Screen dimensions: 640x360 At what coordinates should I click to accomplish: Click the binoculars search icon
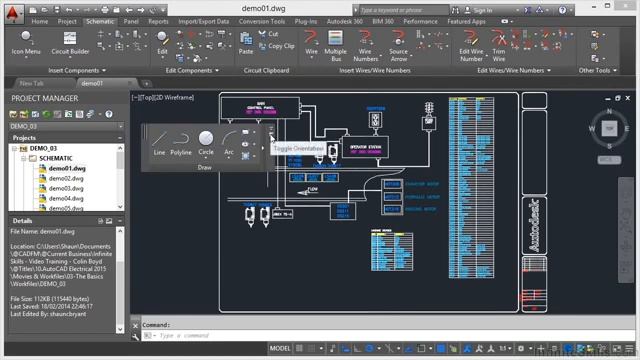(x=456, y=10)
